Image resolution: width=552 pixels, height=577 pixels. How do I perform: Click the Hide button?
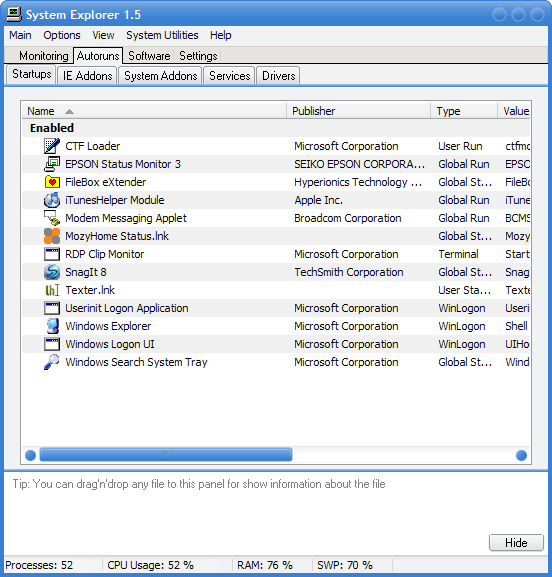[516, 543]
